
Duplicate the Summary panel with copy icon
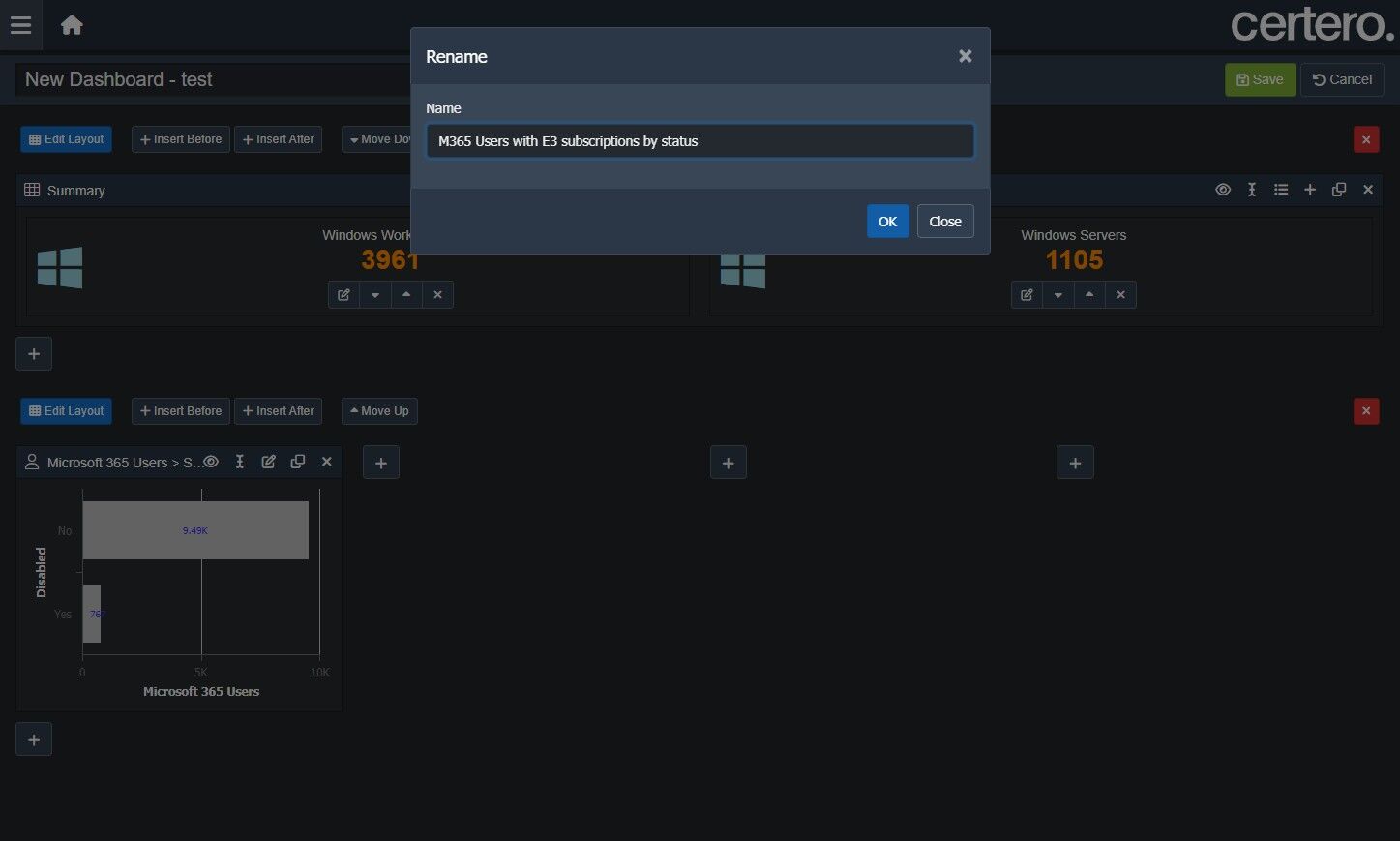(1339, 190)
